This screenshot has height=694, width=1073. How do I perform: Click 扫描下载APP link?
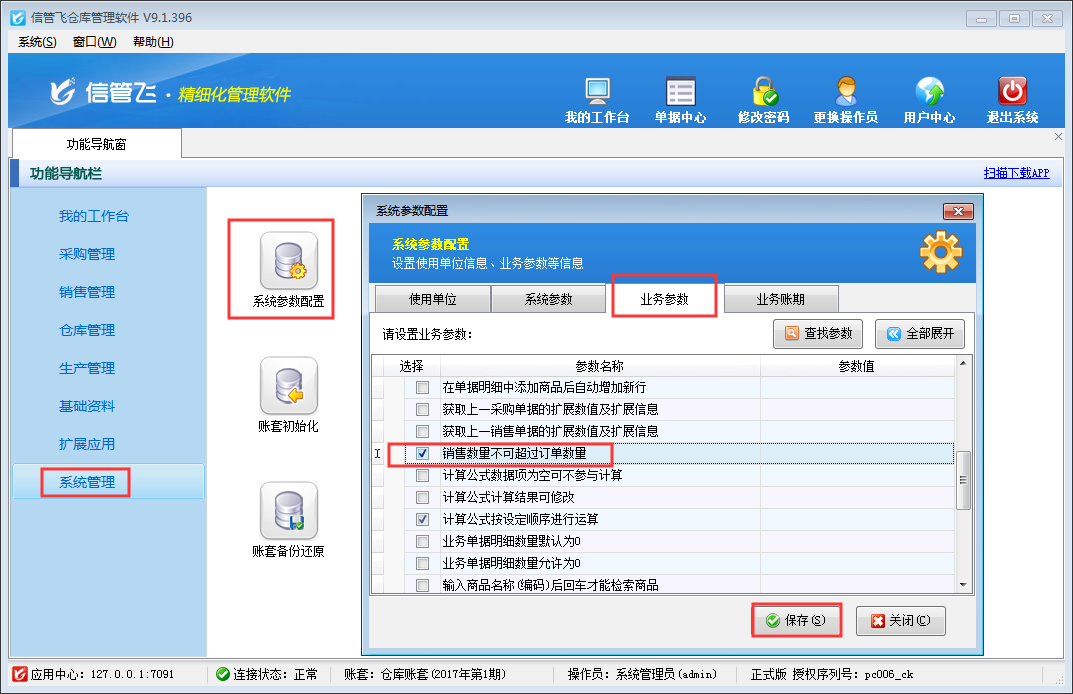[1016, 173]
